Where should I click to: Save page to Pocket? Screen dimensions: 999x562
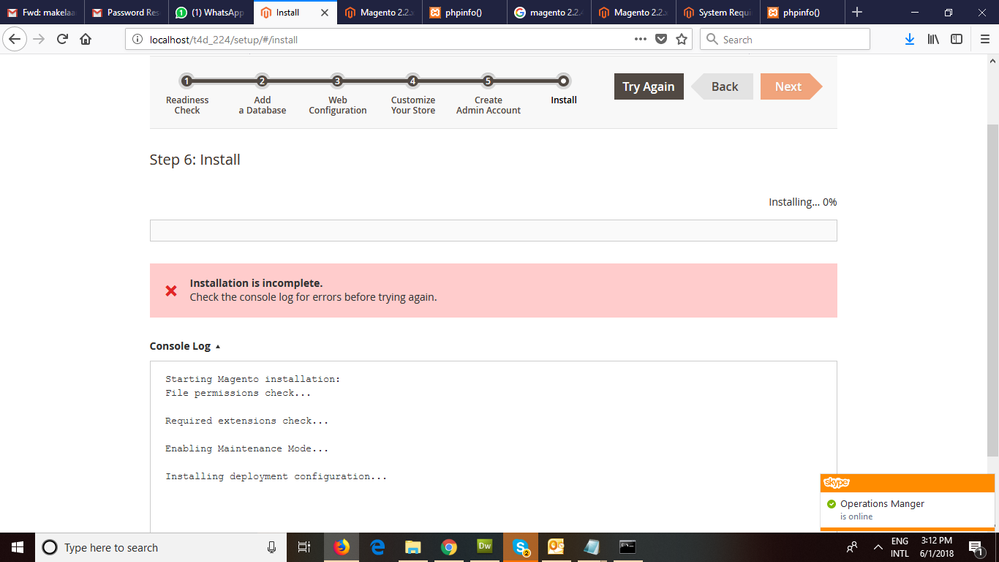661,40
